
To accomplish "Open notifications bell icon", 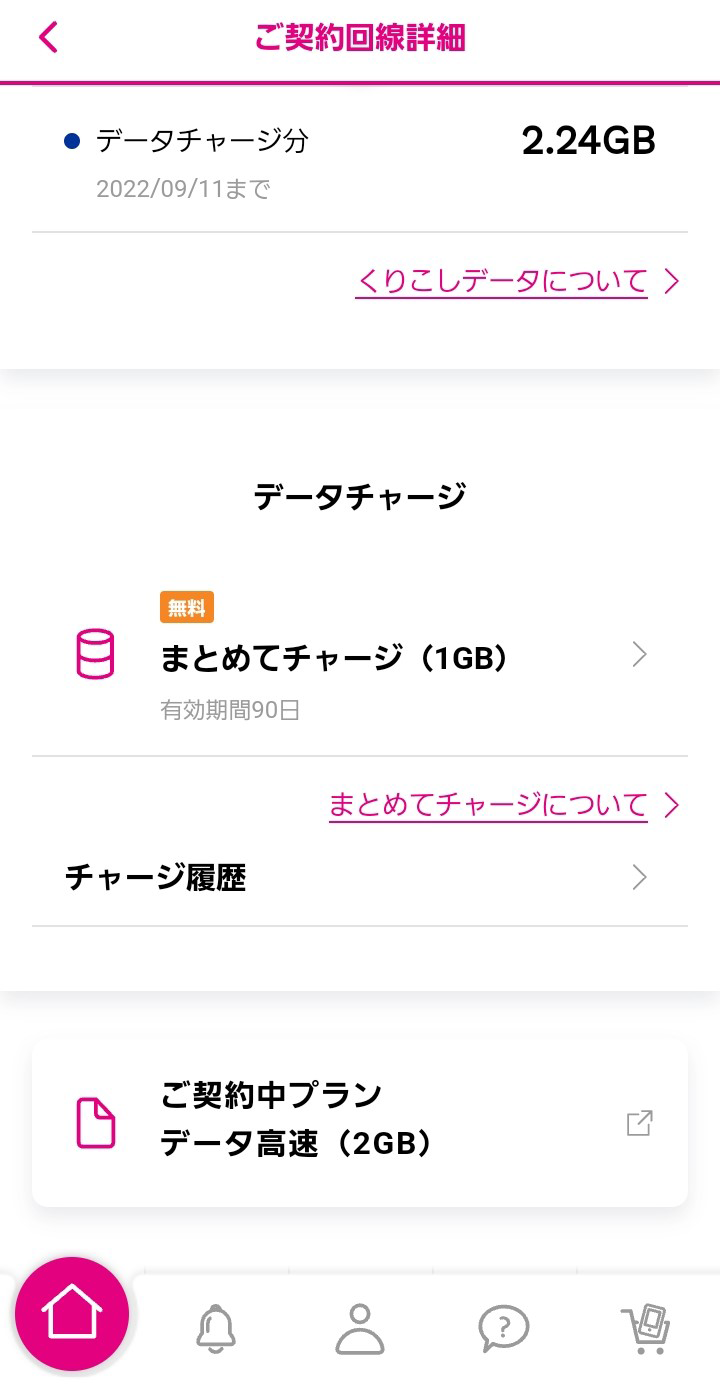I will [215, 1327].
